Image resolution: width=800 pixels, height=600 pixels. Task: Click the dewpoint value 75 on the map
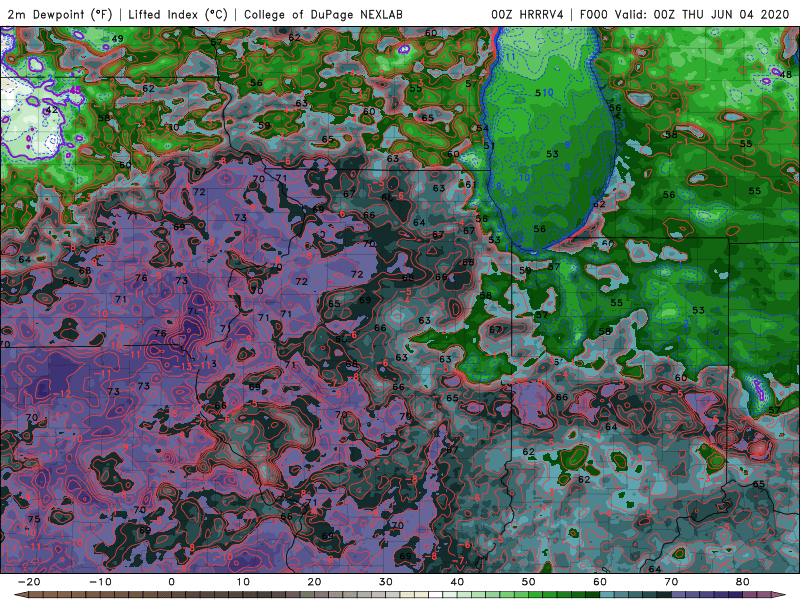click(x=34, y=519)
